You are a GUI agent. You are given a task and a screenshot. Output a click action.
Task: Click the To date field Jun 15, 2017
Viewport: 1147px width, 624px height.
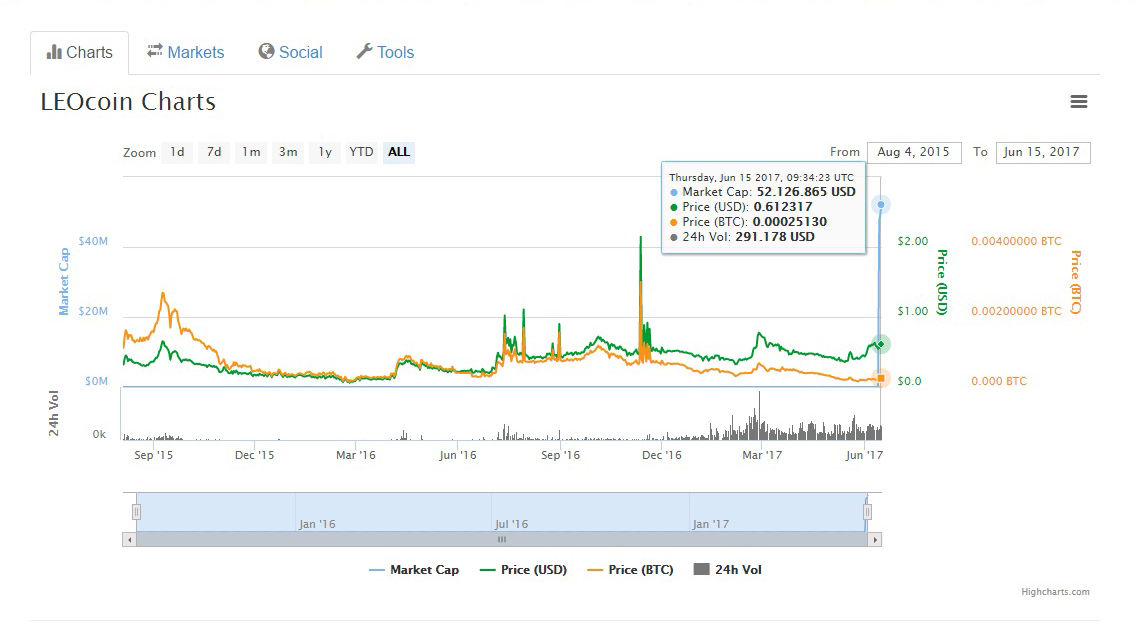[1042, 152]
